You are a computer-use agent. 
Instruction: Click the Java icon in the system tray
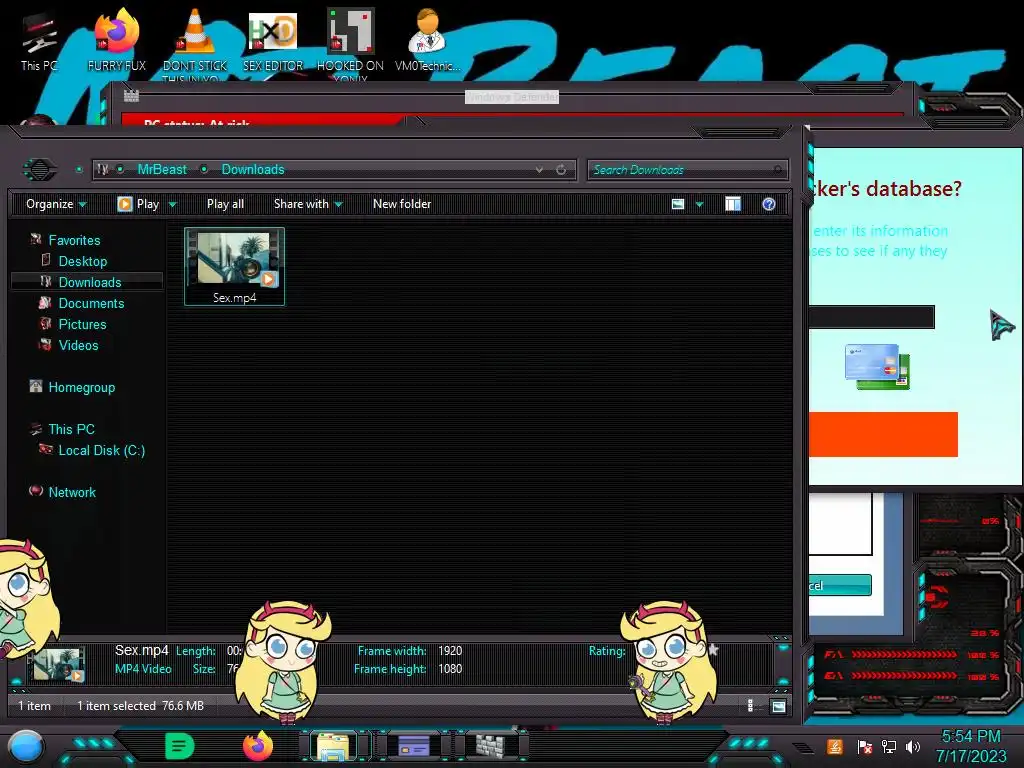coord(835,746)
